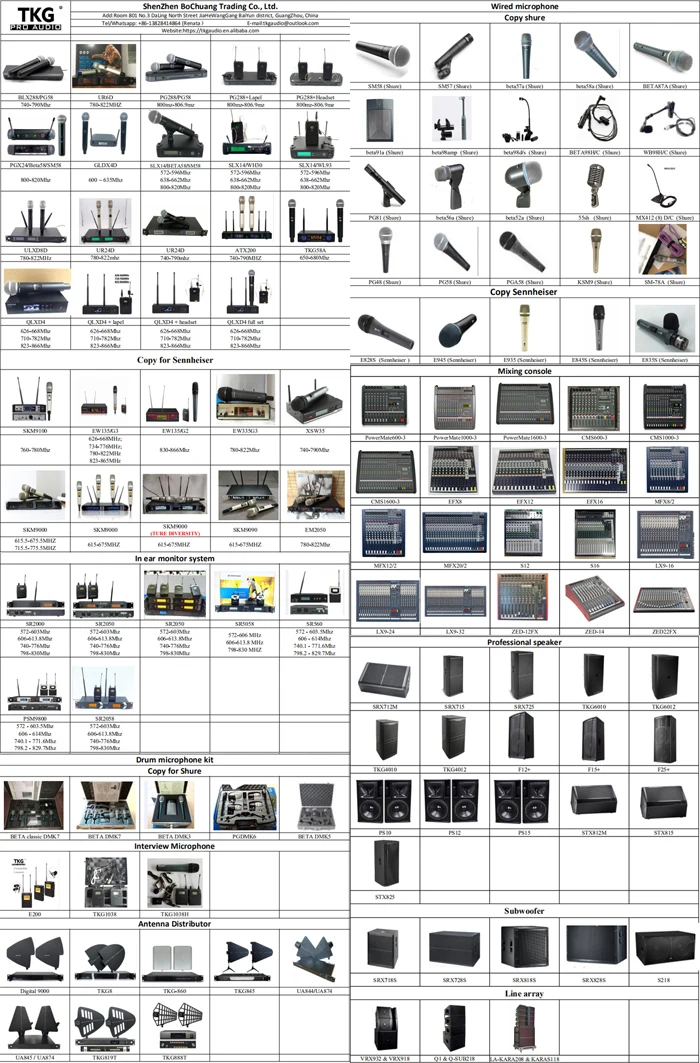This screenshot has width=700, height=1063.
Task: Select the QLXD4 handheld system photo
Action: click(36, 293)
